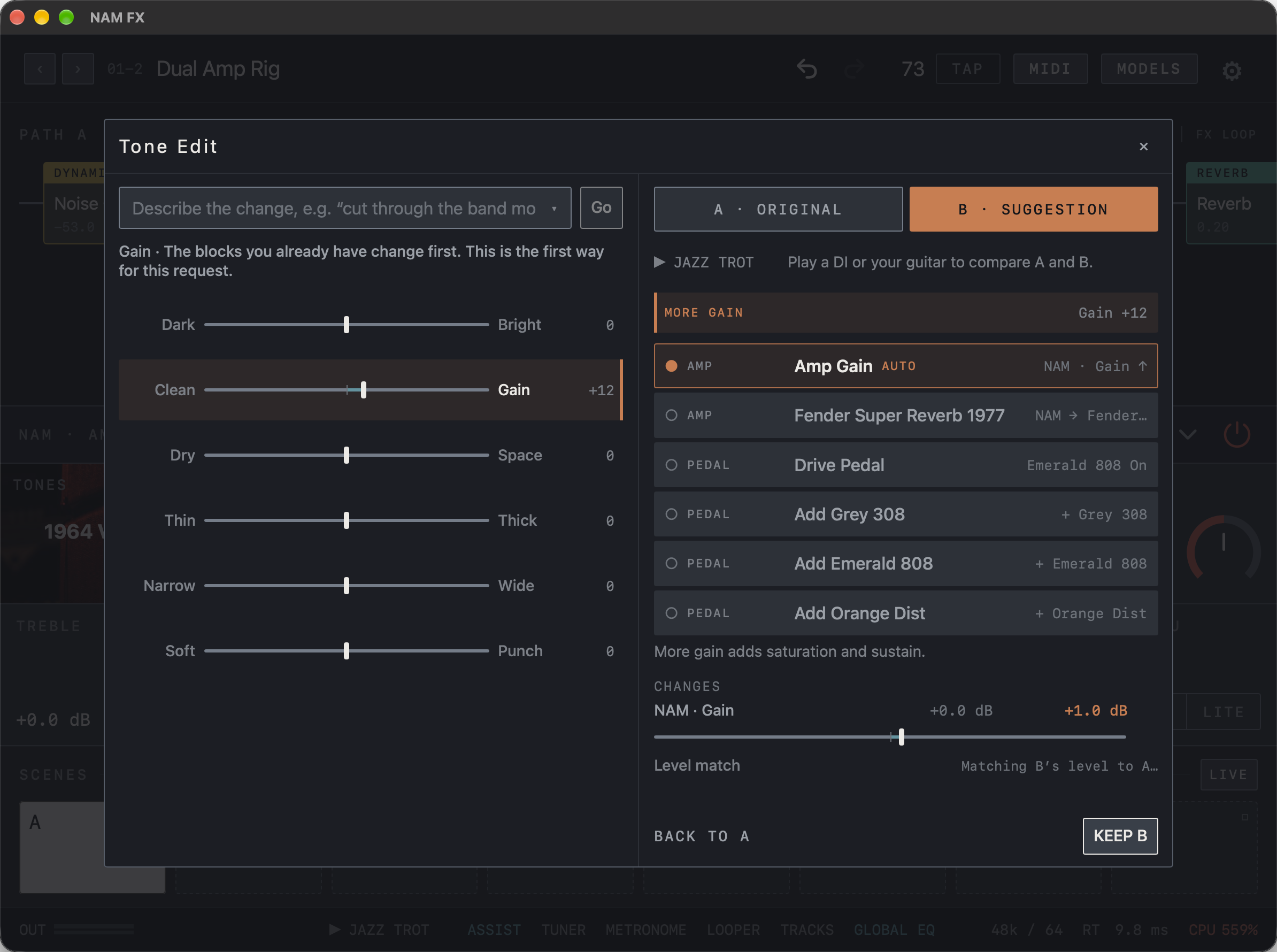Screen dimensions: 1277x952
Task: Click the redo arrow icon
Action: pos(854,69)
